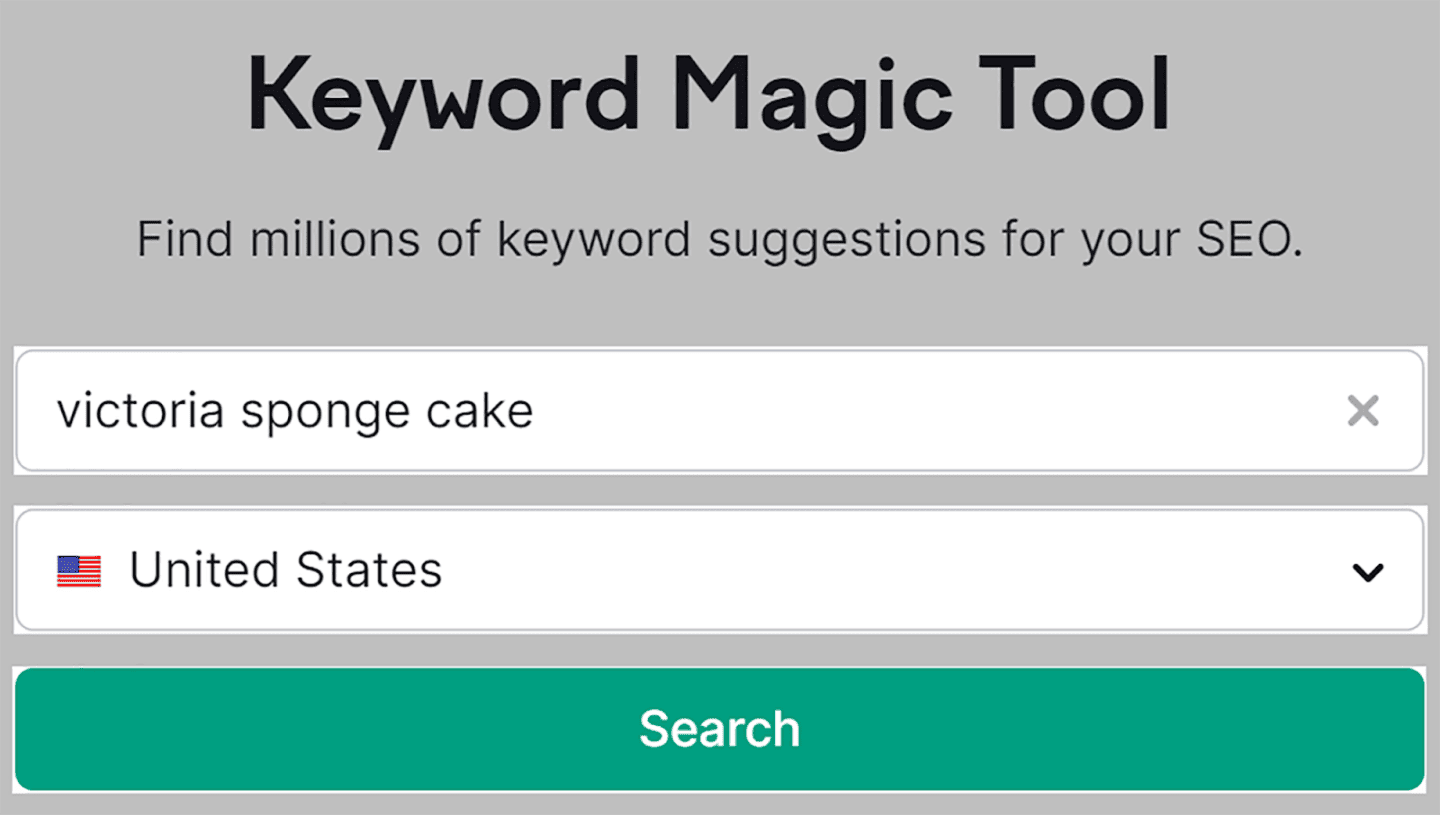Clear the keyword search field using the X icon

(x=1363, y=411)
